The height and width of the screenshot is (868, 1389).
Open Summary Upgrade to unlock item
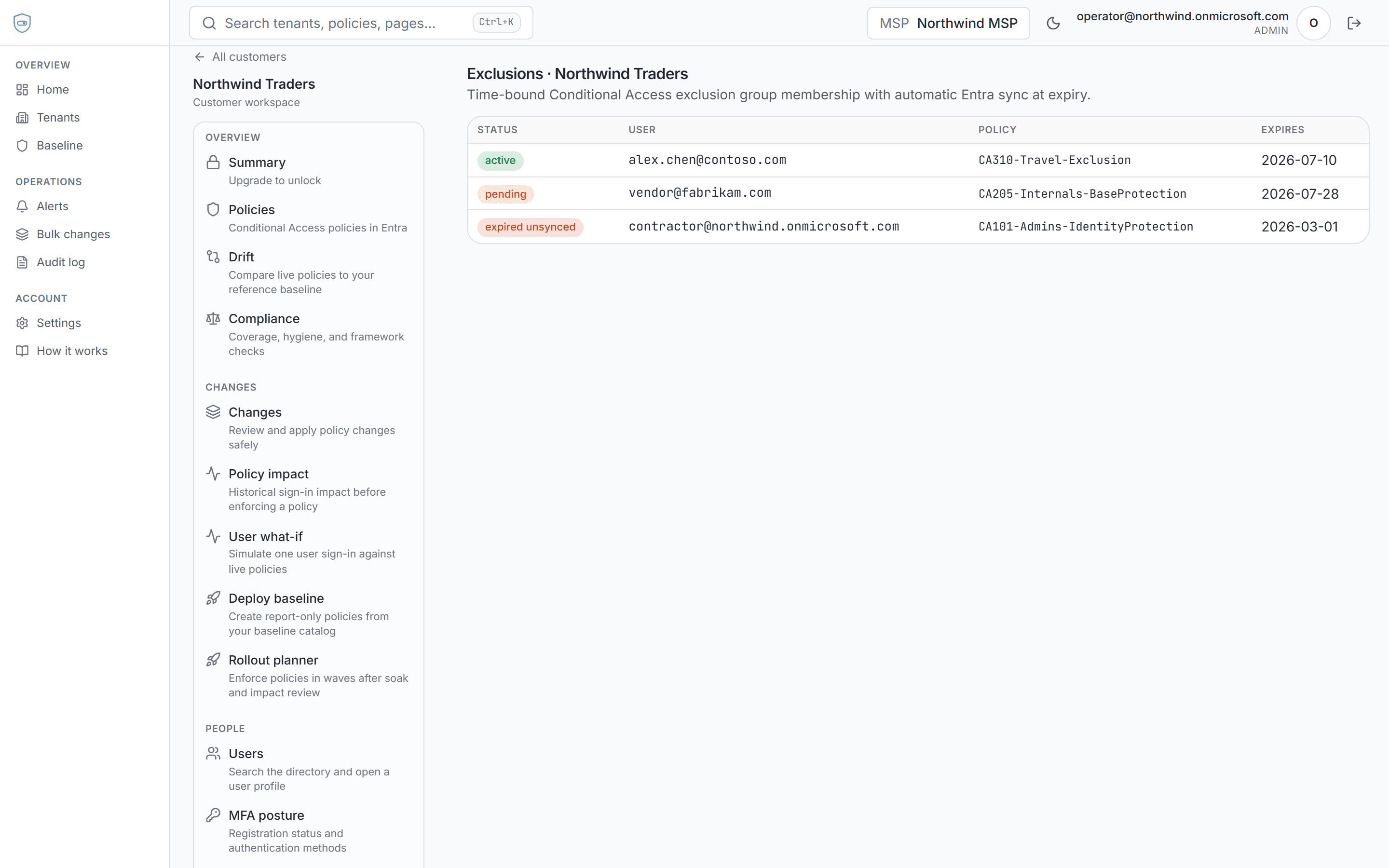(x=309, y=171)
